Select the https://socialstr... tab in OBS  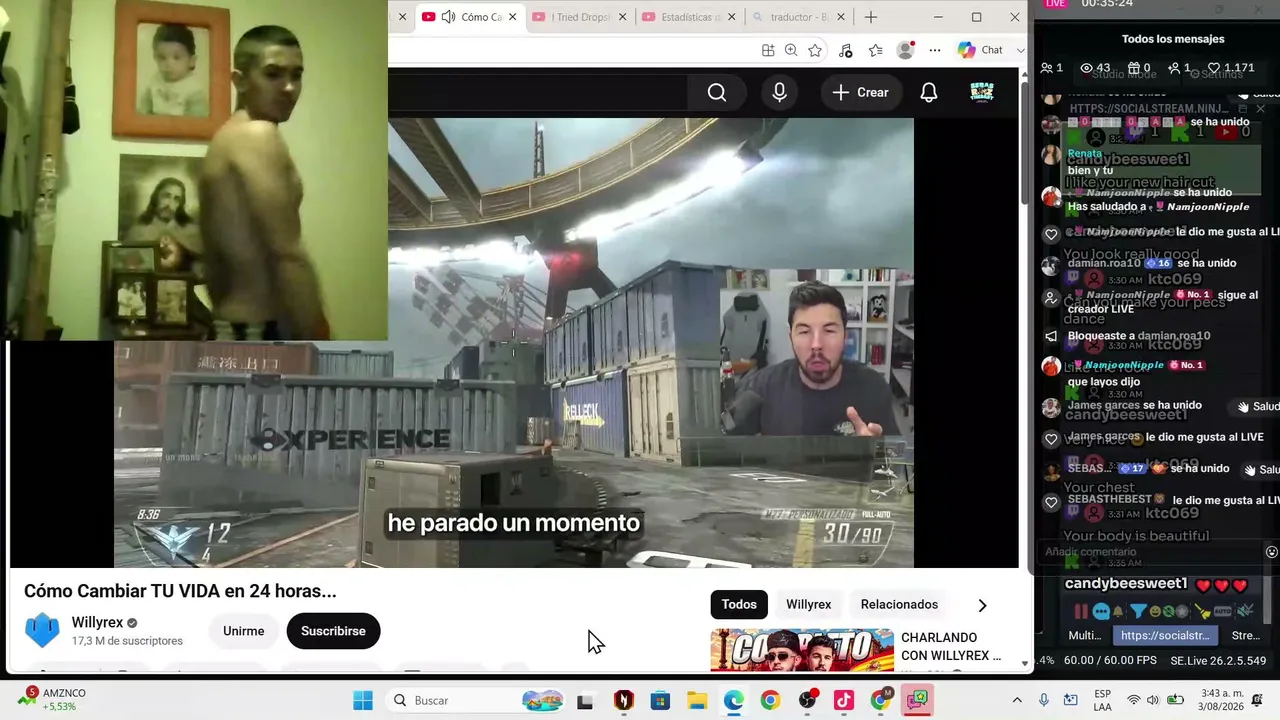(1165, 635)
